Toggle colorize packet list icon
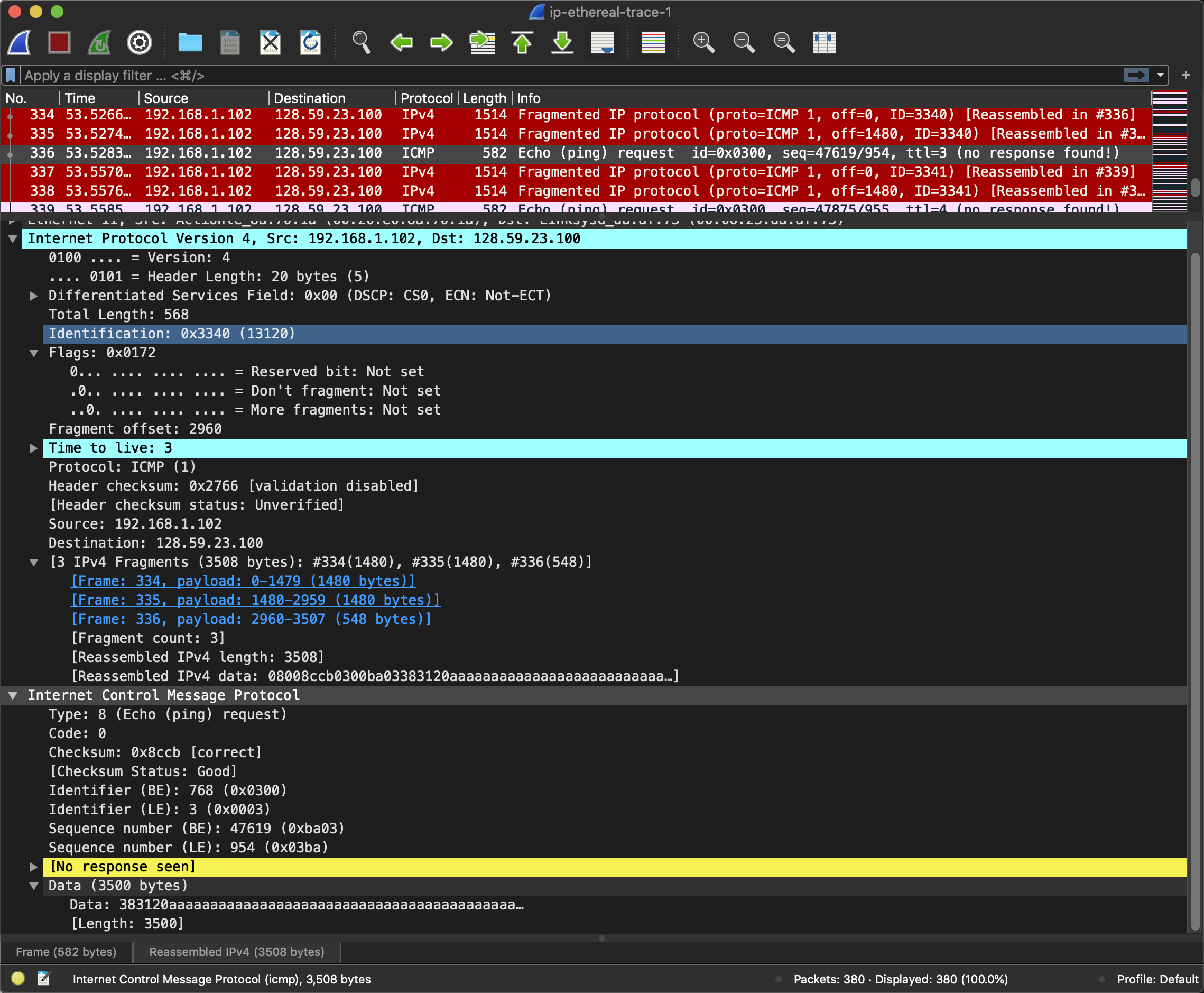This screenshot has width=1204, height=993. click(x=652, y=42)
